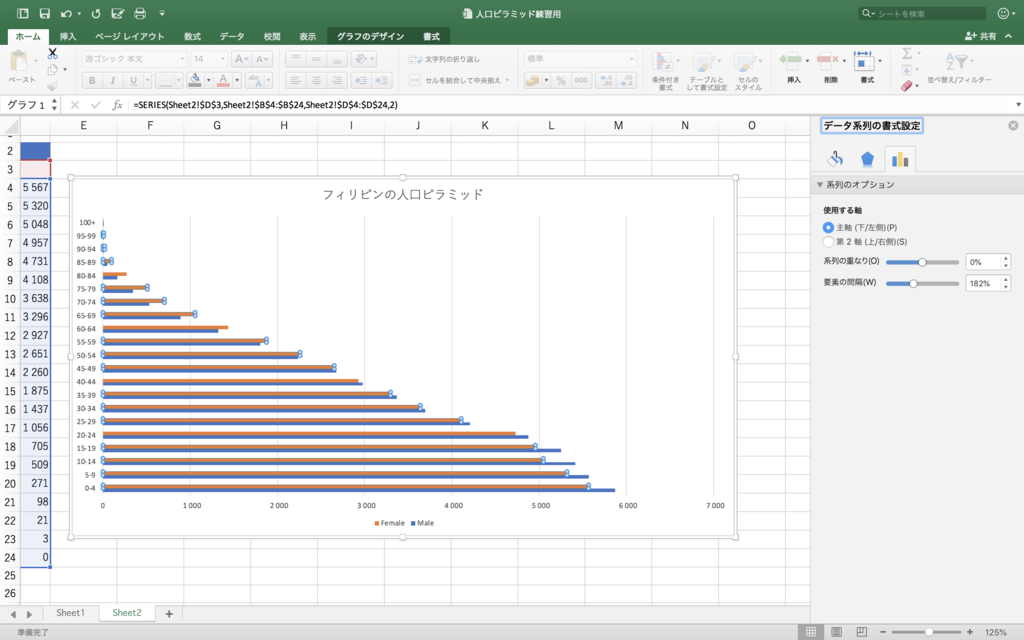Open the workbook template icon at far left

click(23, 13)
